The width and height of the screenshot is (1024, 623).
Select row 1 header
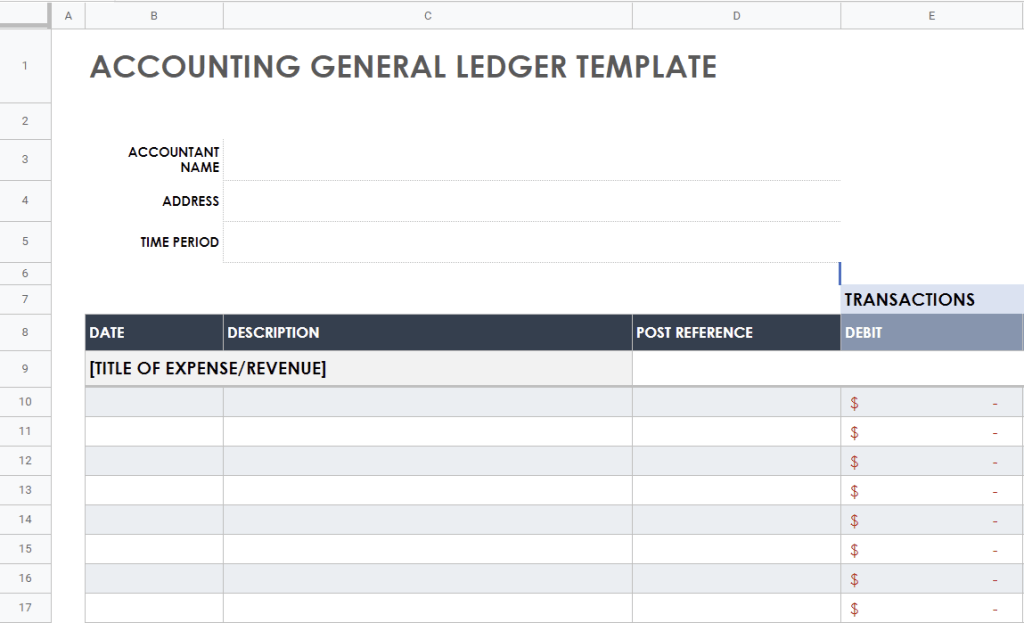[25, 66]
